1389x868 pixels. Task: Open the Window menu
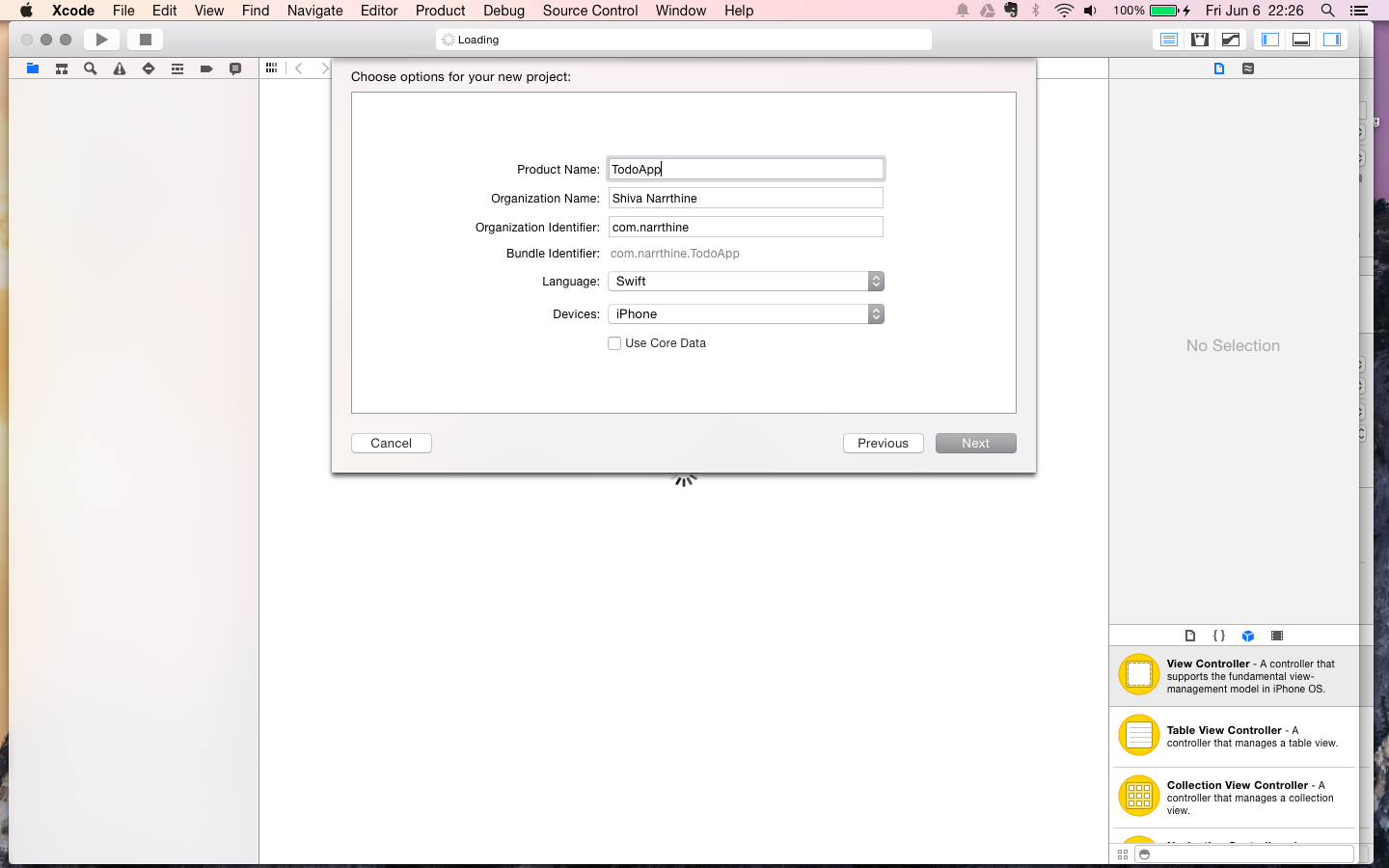pyautogui.click(x=681, y=11)
